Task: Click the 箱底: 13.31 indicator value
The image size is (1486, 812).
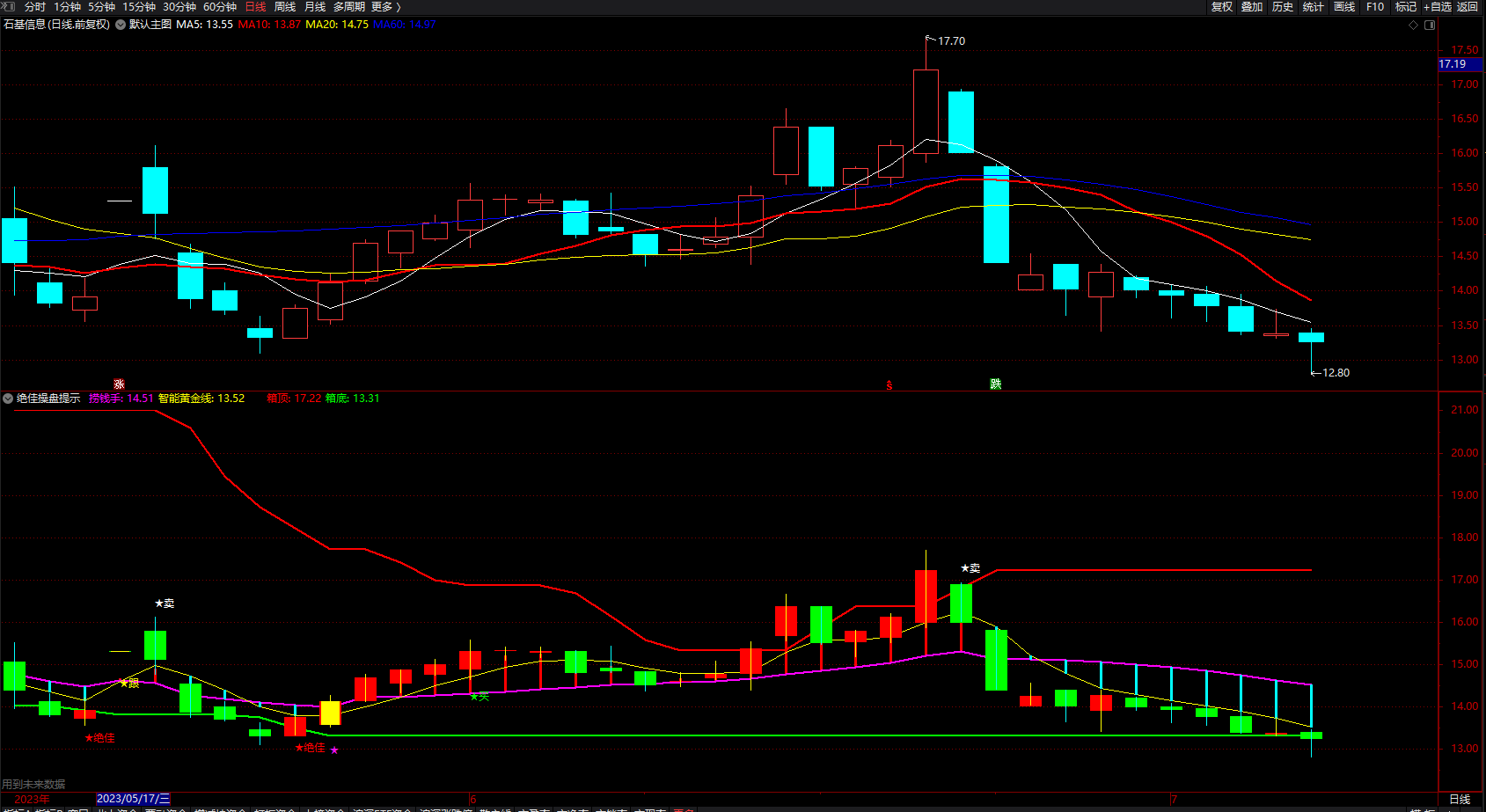Action: point(353,399)
